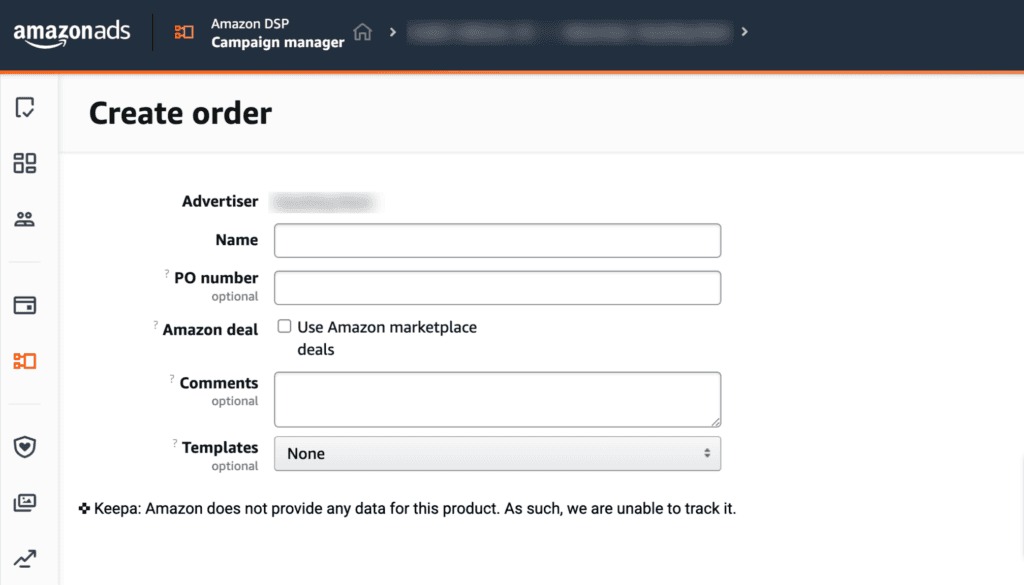Focus the PO number input field
Screen dimensions: 1024x585
[x=497, y=287]
